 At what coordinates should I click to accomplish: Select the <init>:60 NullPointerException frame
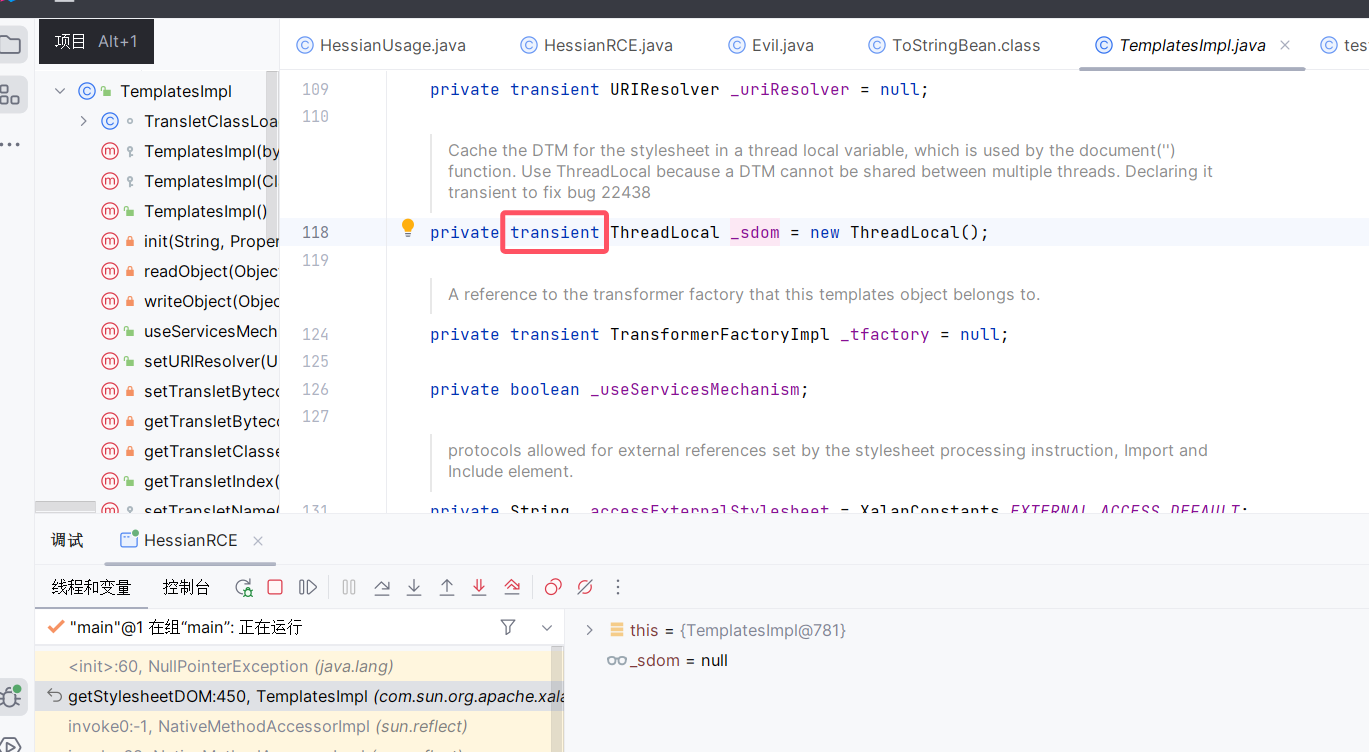coord(292,666)
